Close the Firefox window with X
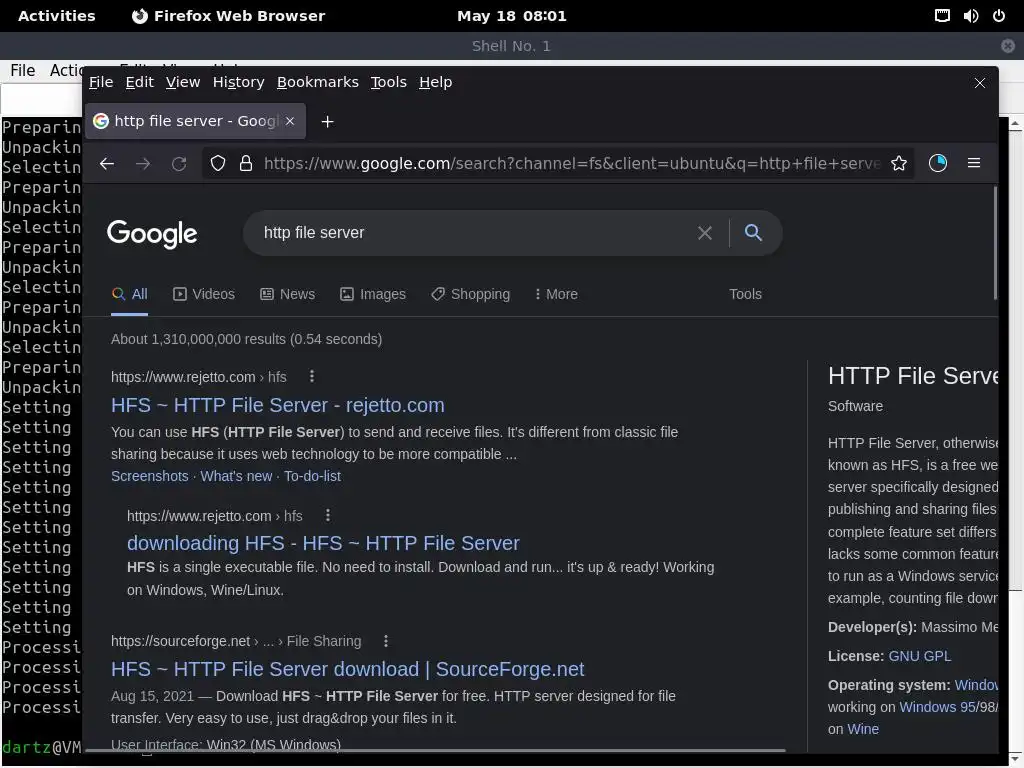The height and width of the screenshot is (768, 1024). pos(980,83)
